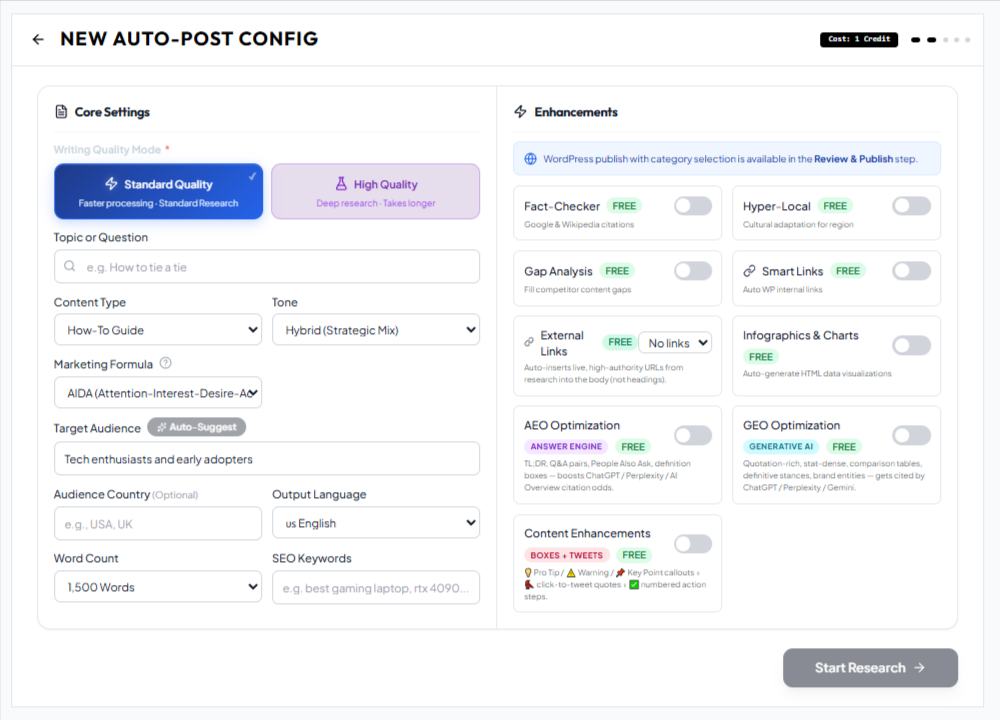Click the 'ANSWER ENGINE' badge
Image resolution: width=1000 pixels, height=720 pixels.
[566, 446]
